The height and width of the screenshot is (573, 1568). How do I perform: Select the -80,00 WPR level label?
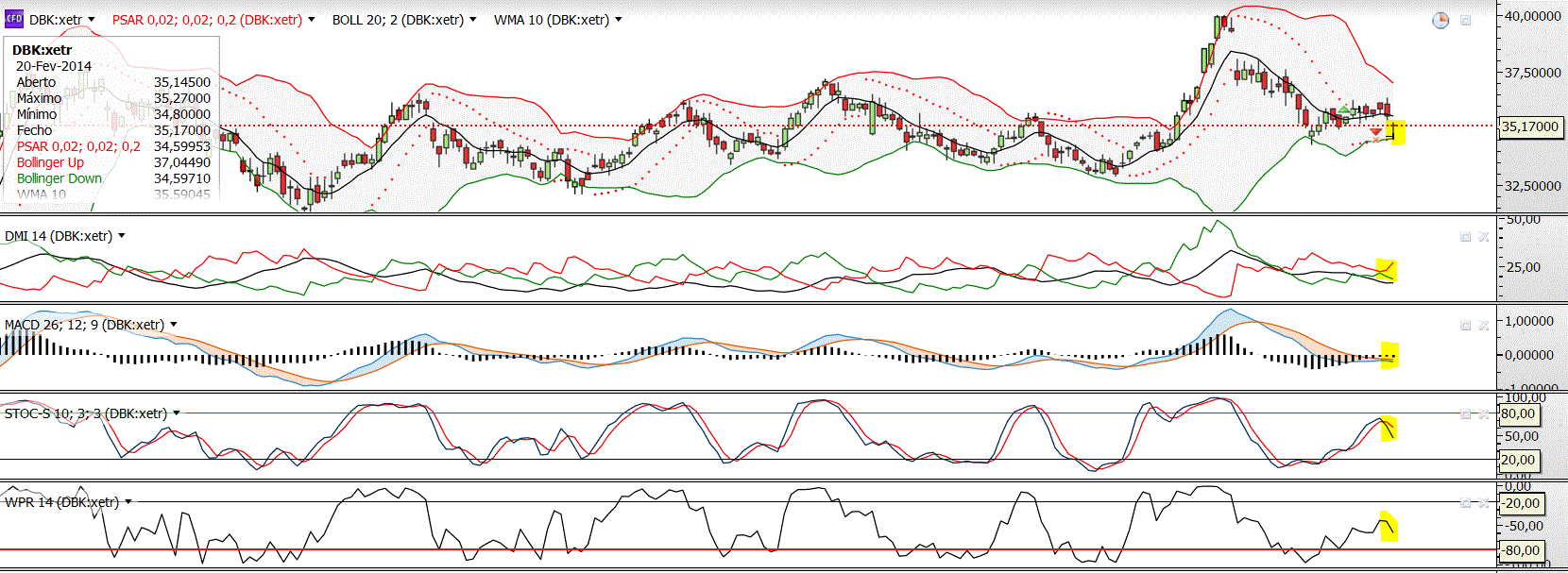1522,549
